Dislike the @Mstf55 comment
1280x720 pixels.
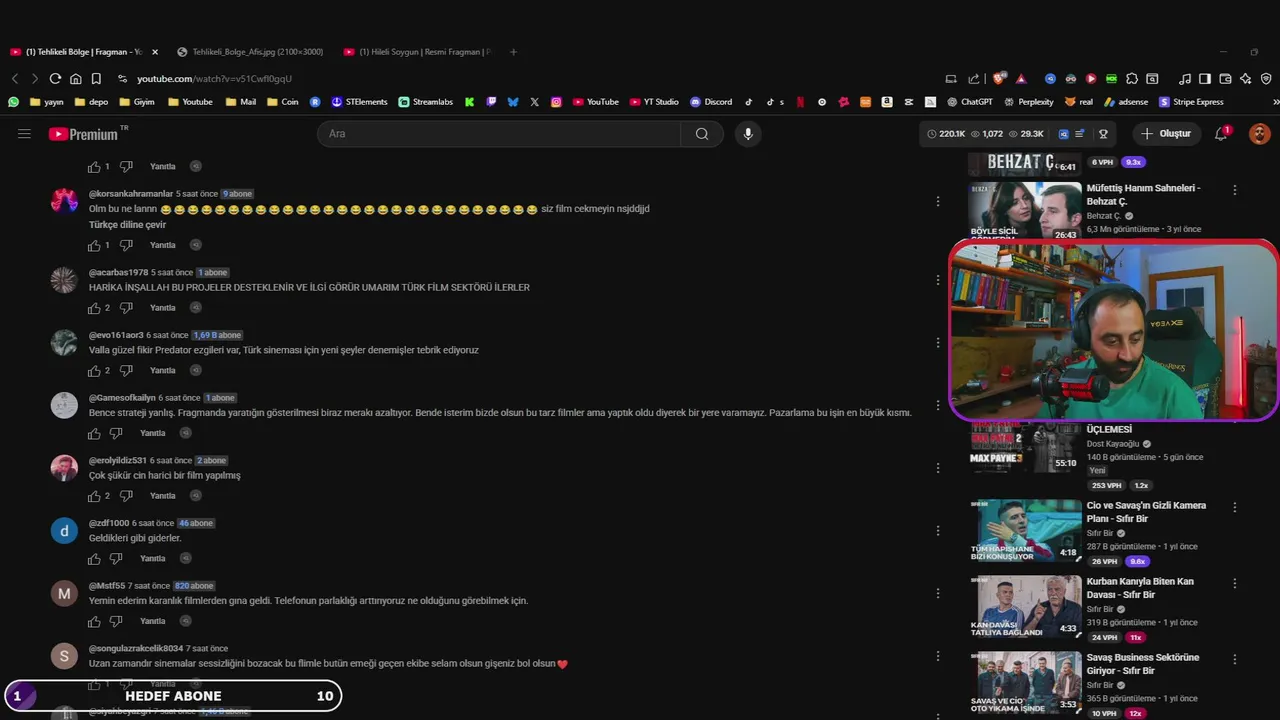point(116,621)
